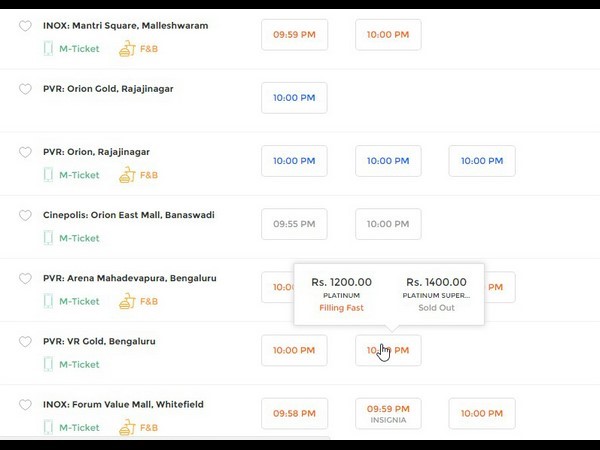Favorite INOX Mantri Square heart icon

tap(25, 26)
